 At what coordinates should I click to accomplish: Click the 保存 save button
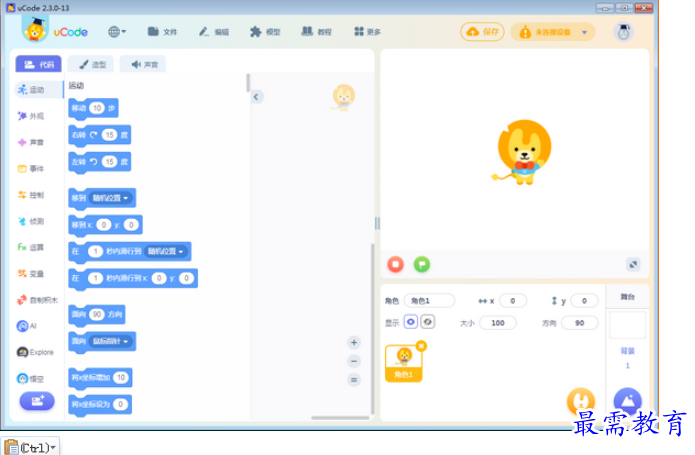pyautogui.click(x=482, y=32)
